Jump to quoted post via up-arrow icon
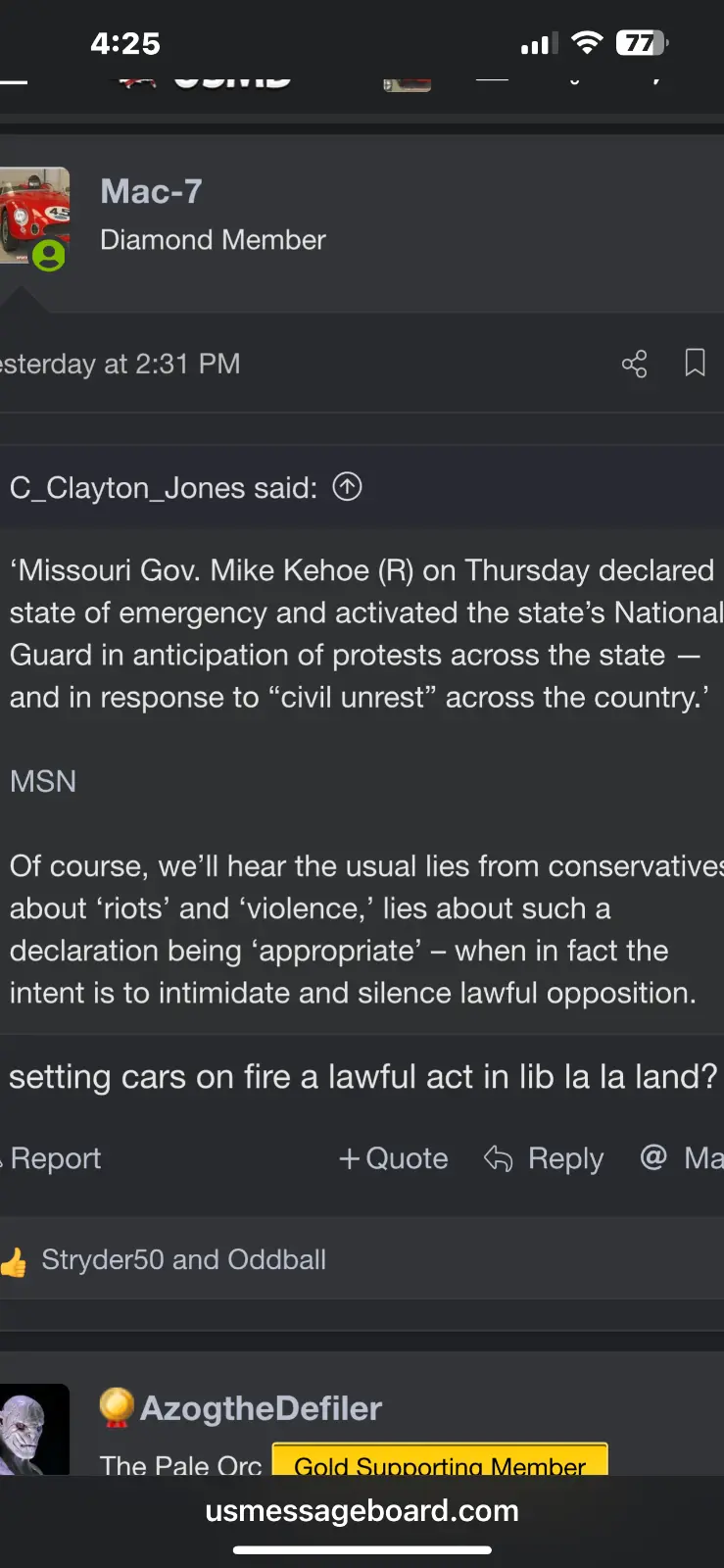This screenshot has height=1568, width=724. 347,486
